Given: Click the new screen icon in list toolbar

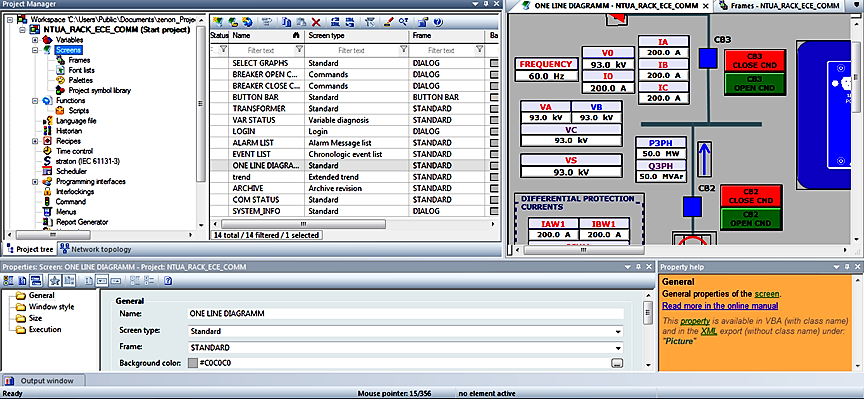Looking at the screenshot, I should 218,22.
